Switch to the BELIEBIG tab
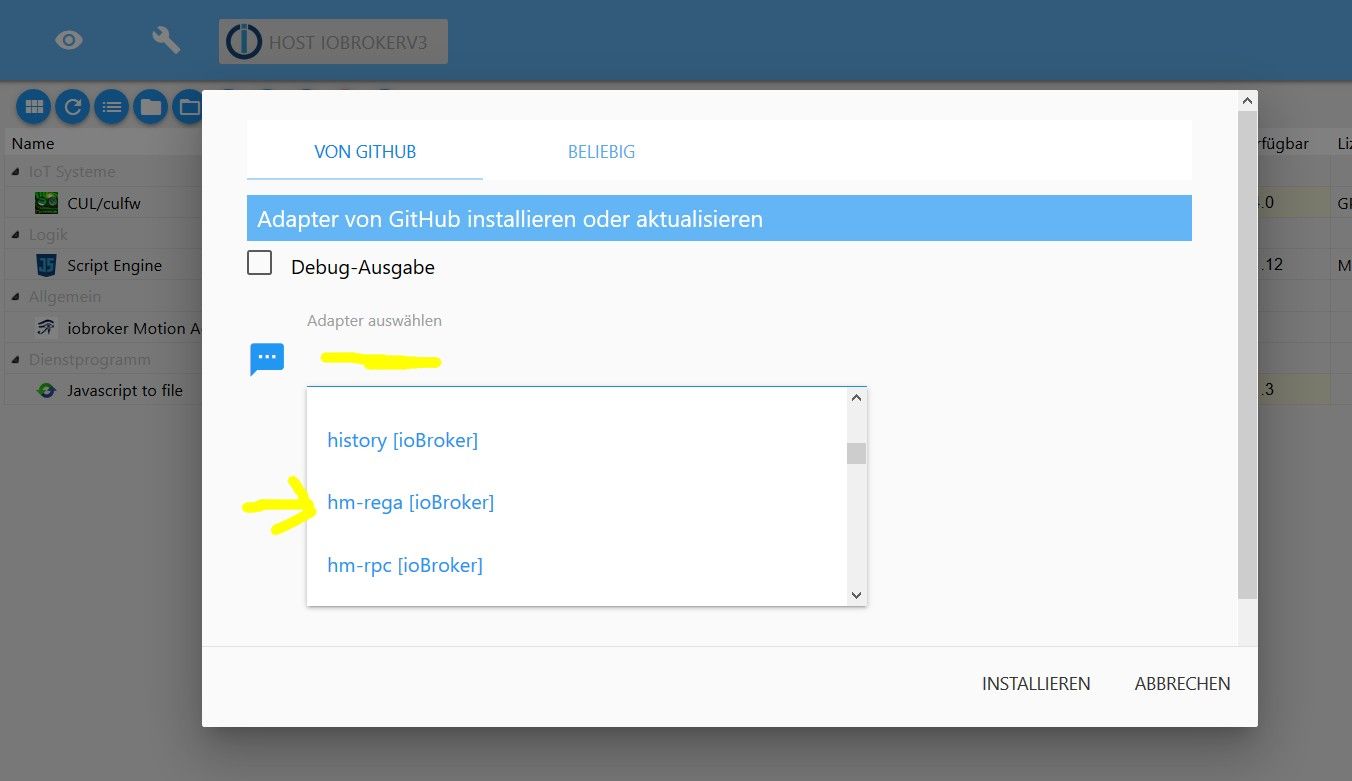The height and width of the screenshot is (781, 1352). click(x=602, y=152)
